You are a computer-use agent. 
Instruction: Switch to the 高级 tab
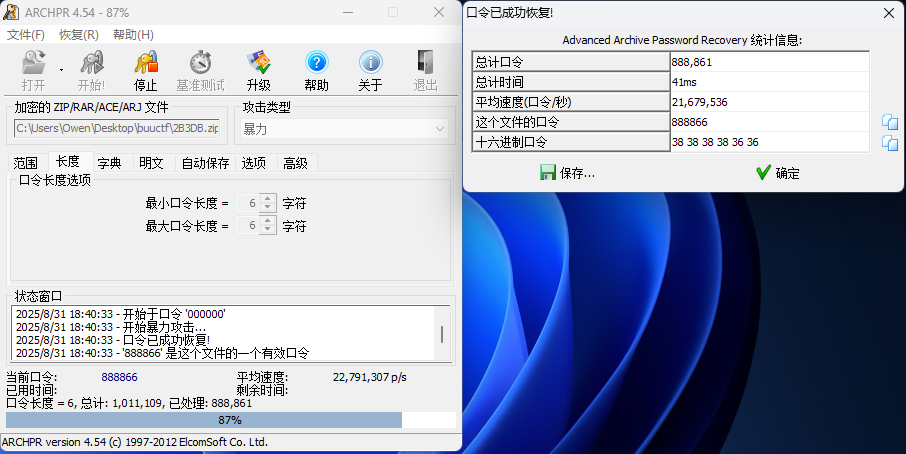pyautogui.click(x=295, y=163)
